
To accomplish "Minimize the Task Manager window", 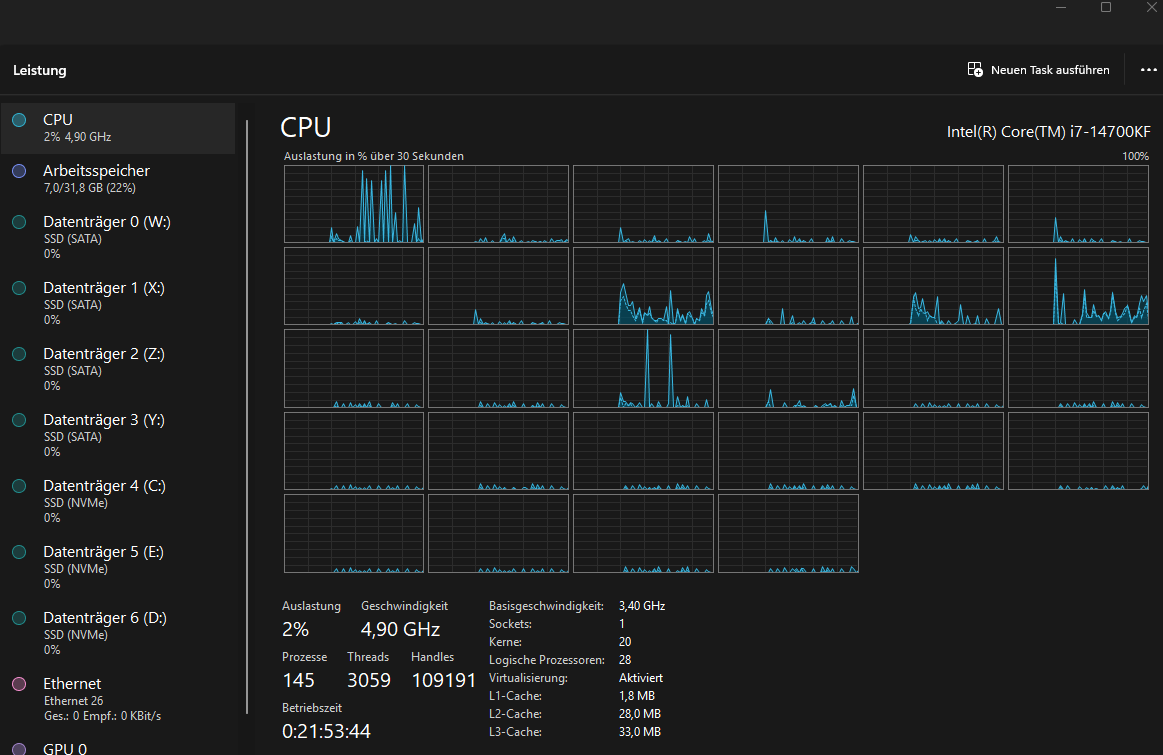I will (1061, 7).
